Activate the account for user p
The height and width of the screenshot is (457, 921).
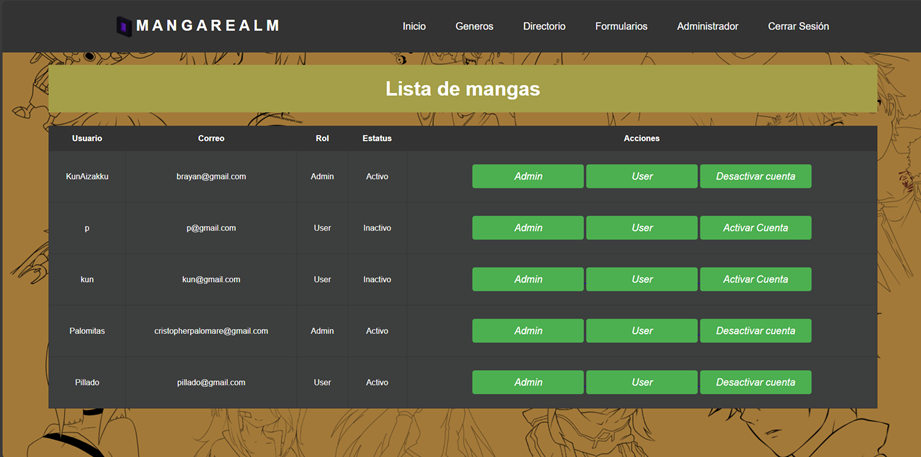click(755, 228)
